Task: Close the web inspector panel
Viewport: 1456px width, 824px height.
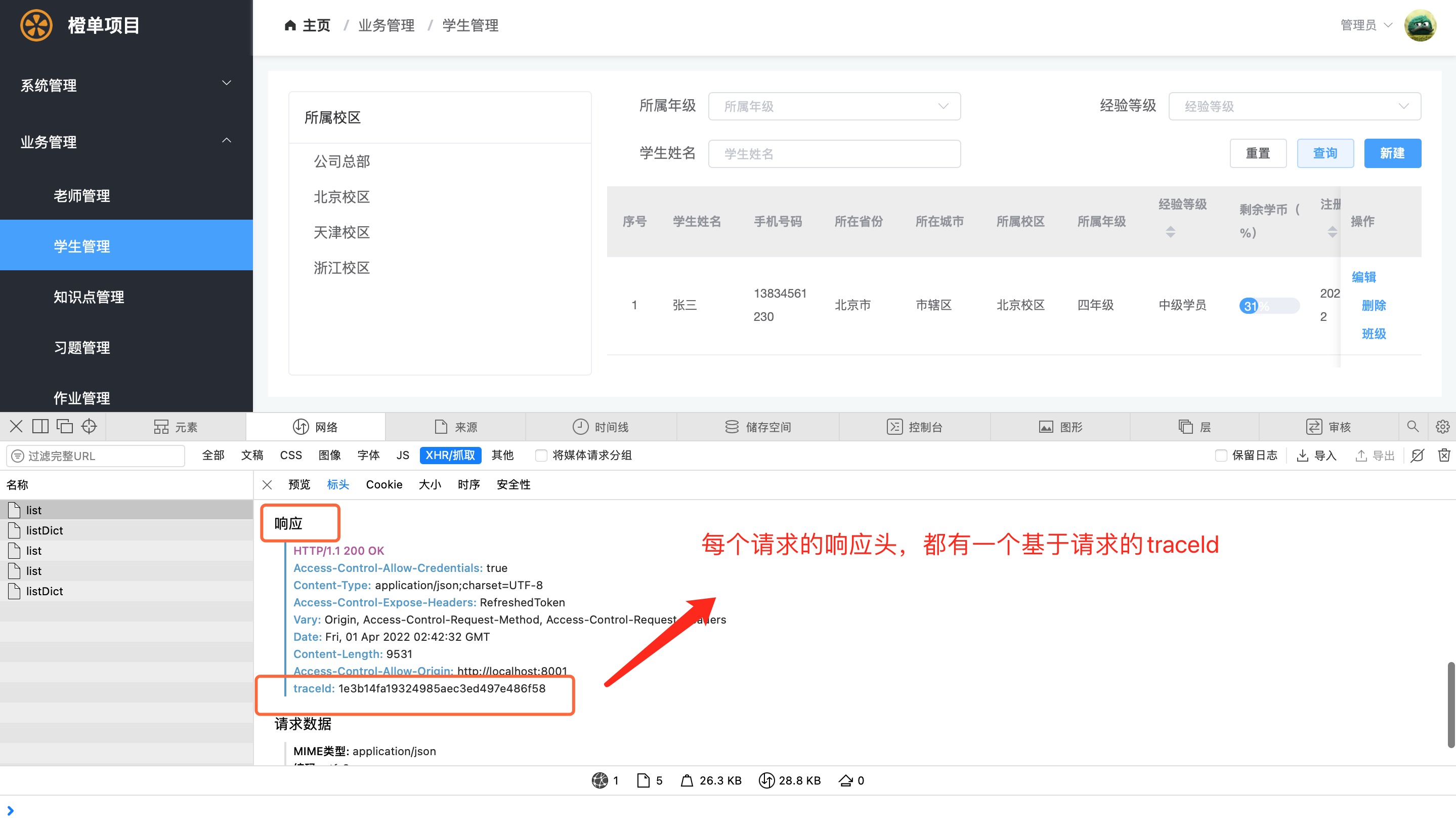Action: point(16,426)
